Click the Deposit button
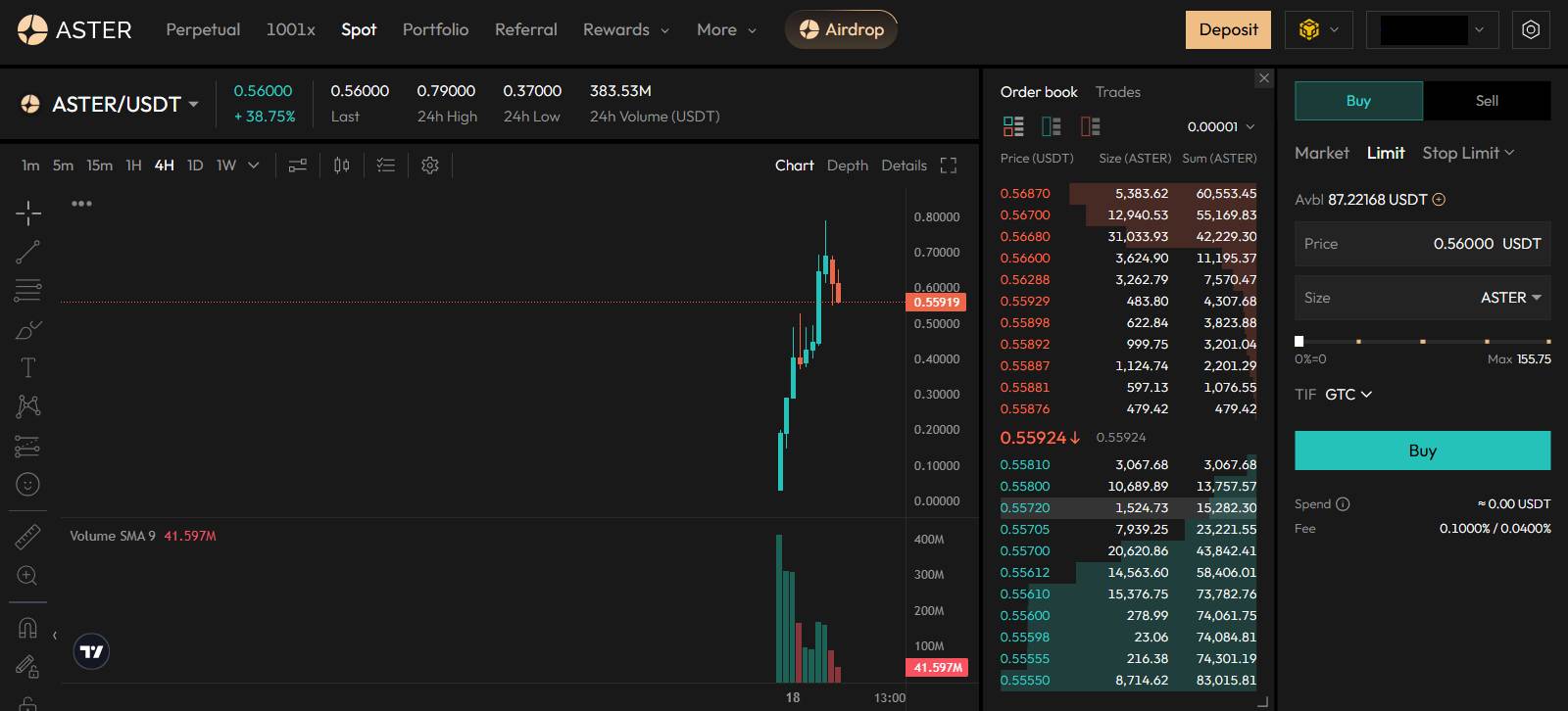This screenshot has width=1568, height=711. pos(1228,30)
